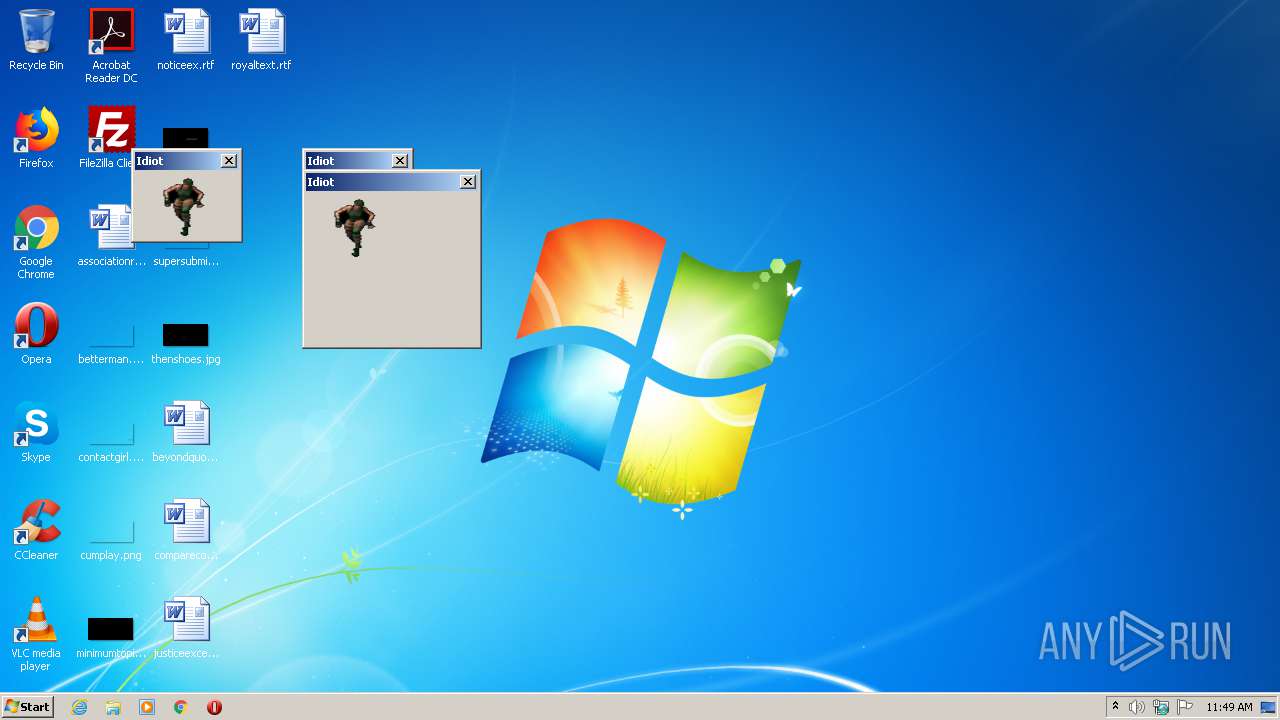
Task: Select cumplay.png image file
Action: 111,538
